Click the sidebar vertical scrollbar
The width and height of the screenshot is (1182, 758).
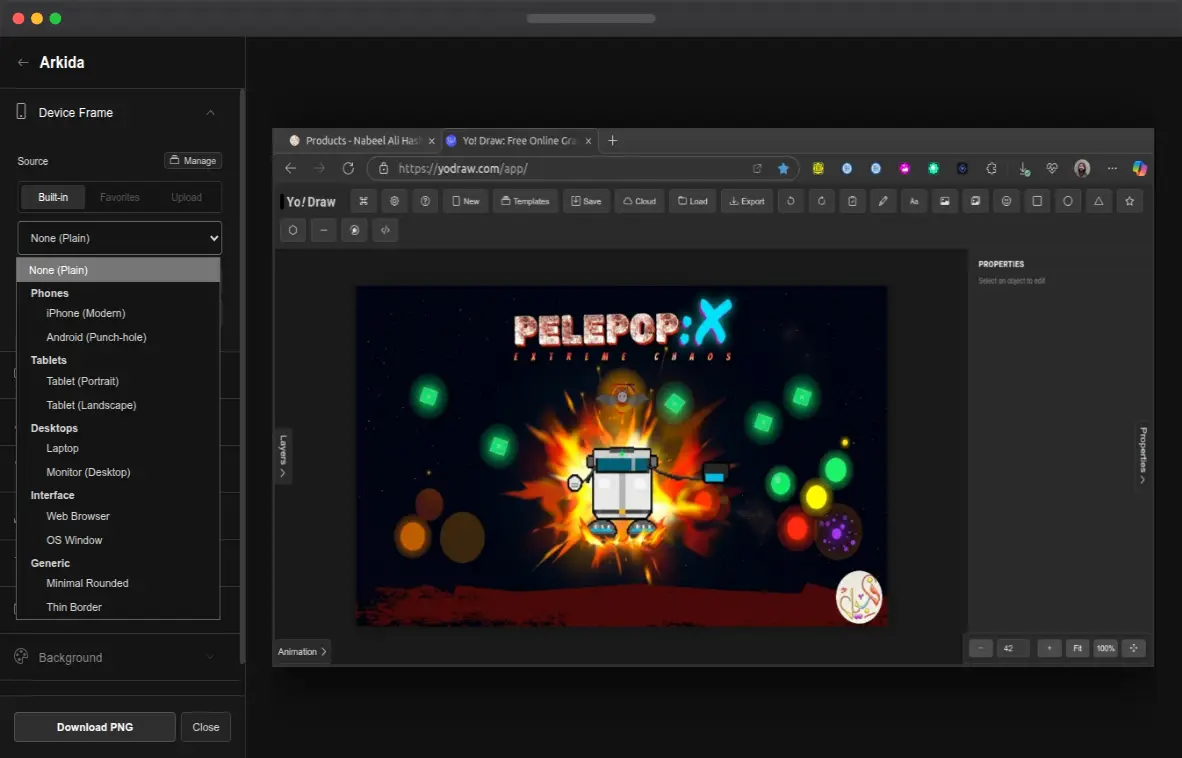click(242, 377)
